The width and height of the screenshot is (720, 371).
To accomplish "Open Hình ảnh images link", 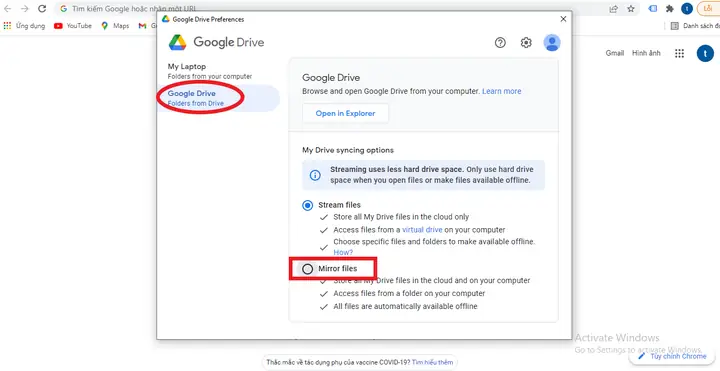I will coord(646,53).
